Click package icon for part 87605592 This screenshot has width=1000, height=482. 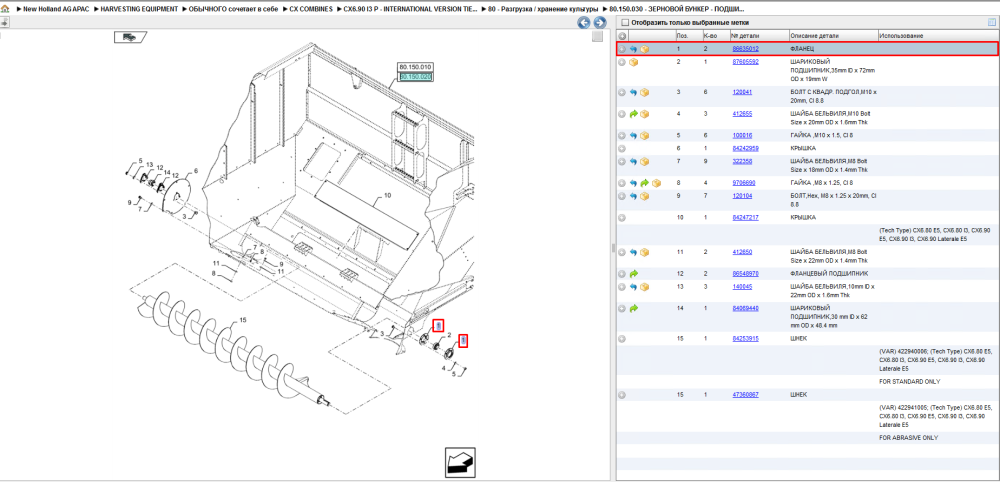[x=633, y=62]
